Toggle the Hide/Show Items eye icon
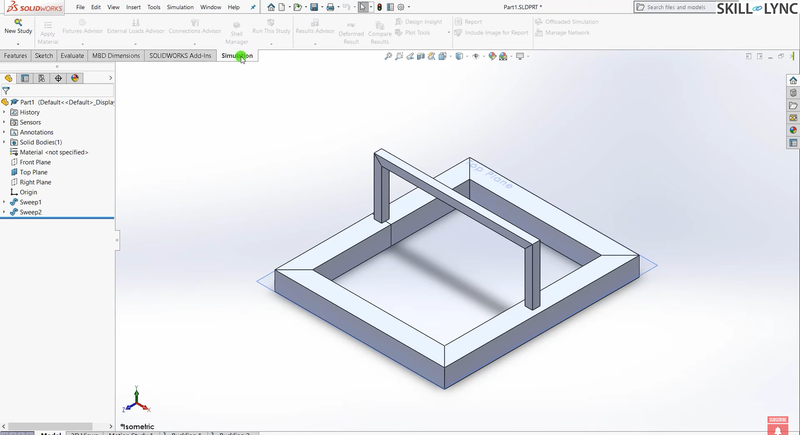This screenshot has height=435, width=800. pyautogui.click(x=477, y=56)
